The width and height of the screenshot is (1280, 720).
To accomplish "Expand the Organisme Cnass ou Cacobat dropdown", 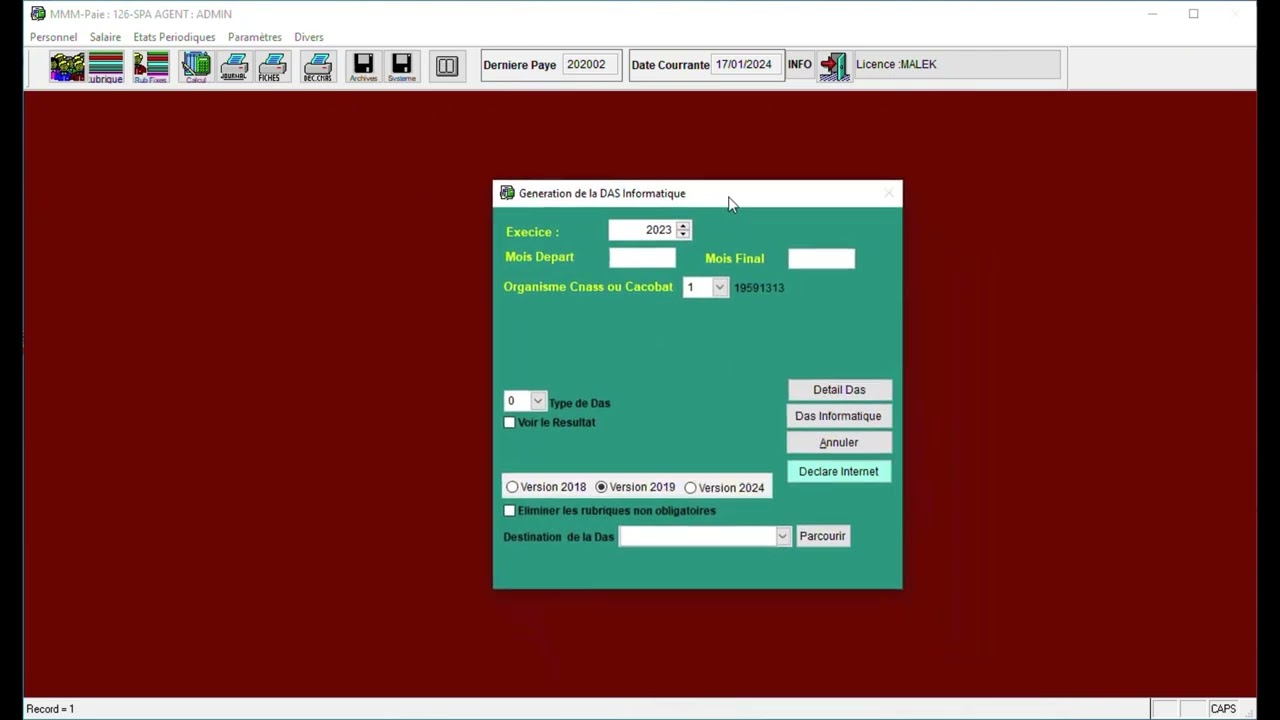I will (719, 287).
